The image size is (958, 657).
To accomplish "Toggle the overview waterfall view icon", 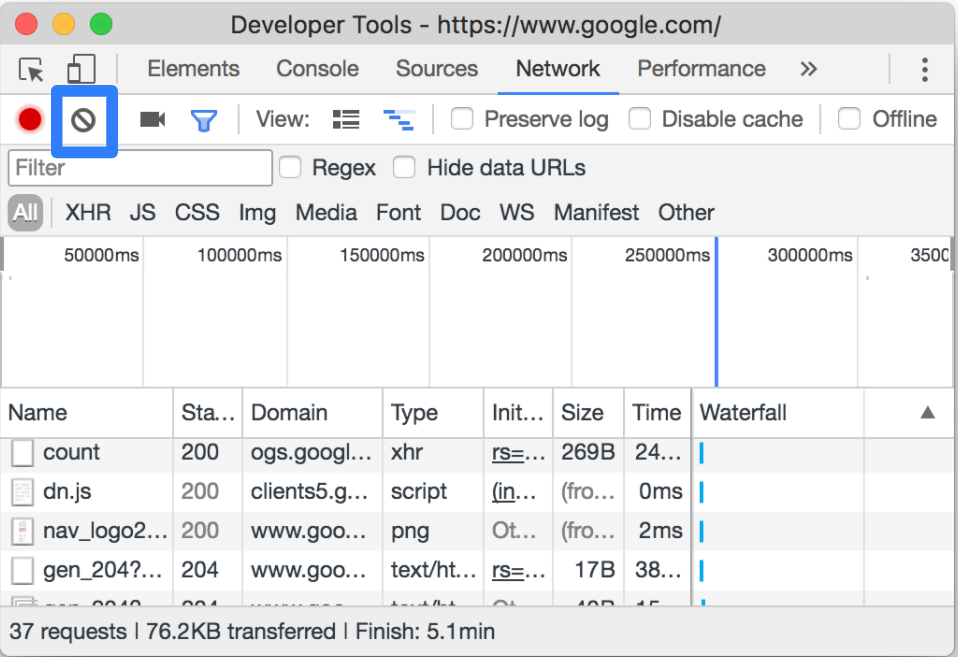I will coord(399,120).
